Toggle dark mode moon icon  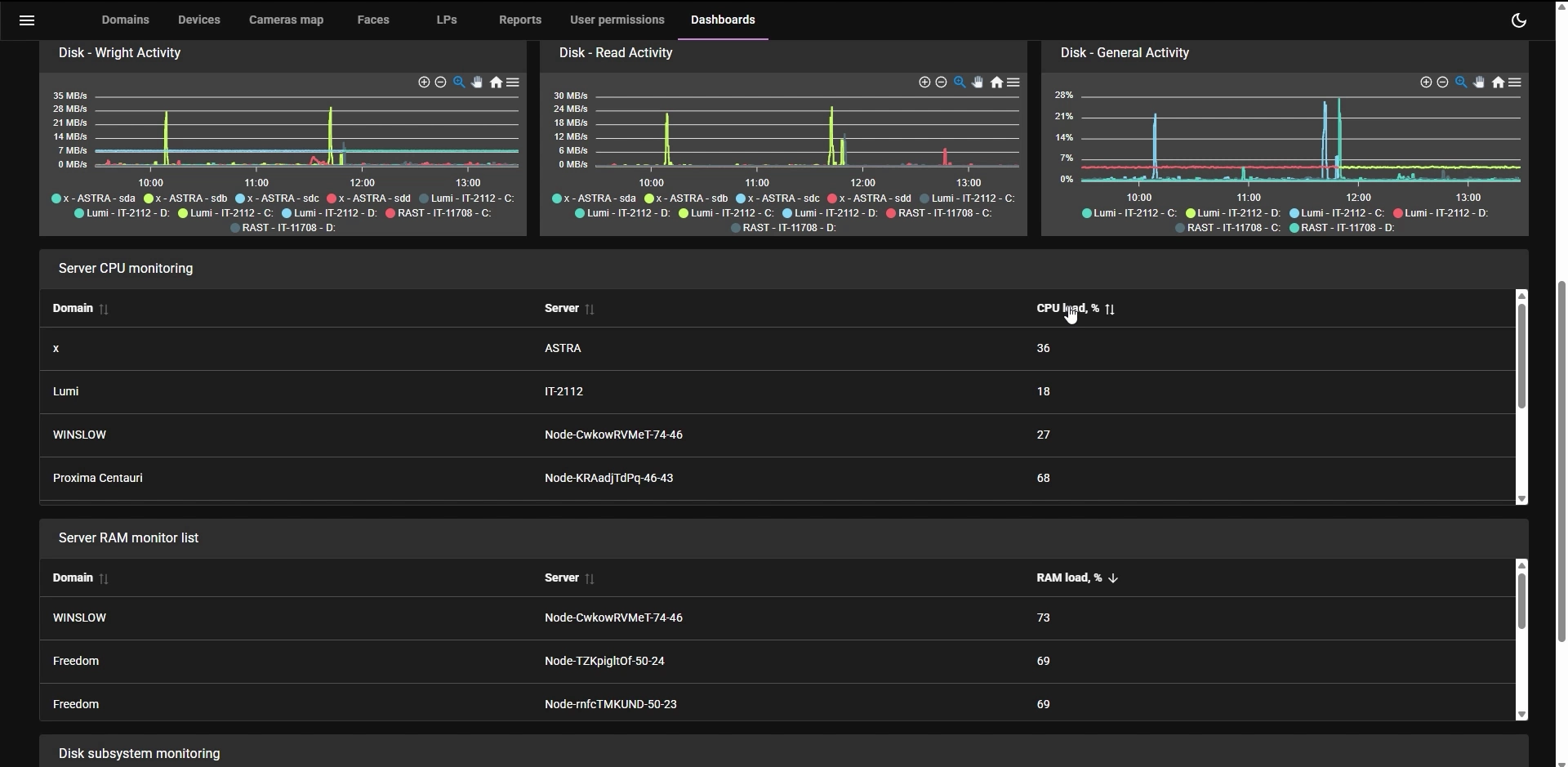pos(1518,20)
